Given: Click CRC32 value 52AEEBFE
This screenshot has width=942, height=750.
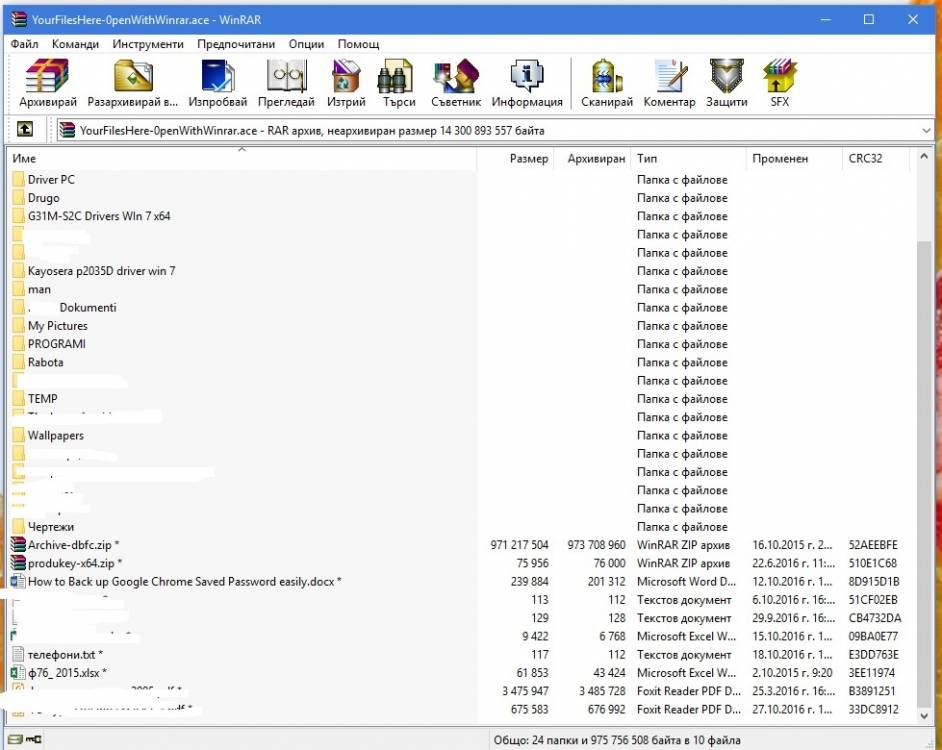Looking at the screenshot, I should click(x=873, y=544).
